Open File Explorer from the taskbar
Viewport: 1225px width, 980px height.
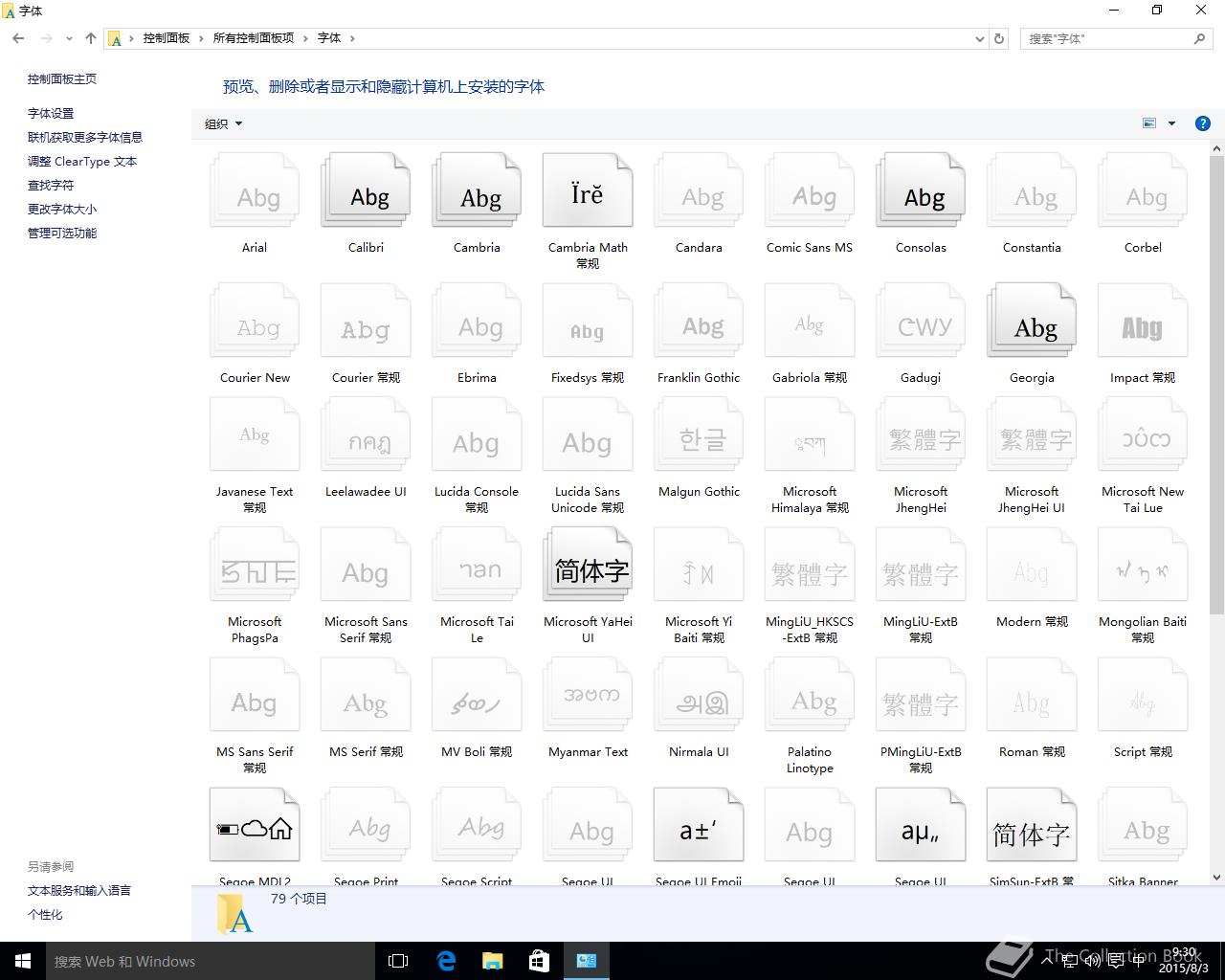(493, 961)
